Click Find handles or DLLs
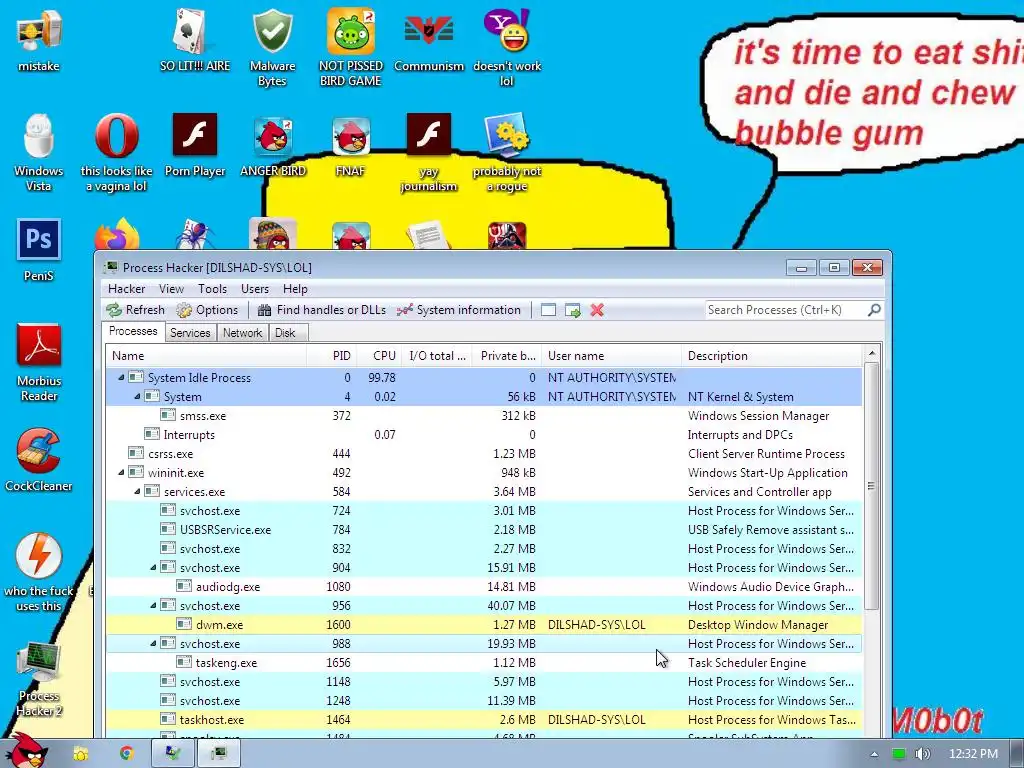 pyautogui.click(x=321, y=310)
